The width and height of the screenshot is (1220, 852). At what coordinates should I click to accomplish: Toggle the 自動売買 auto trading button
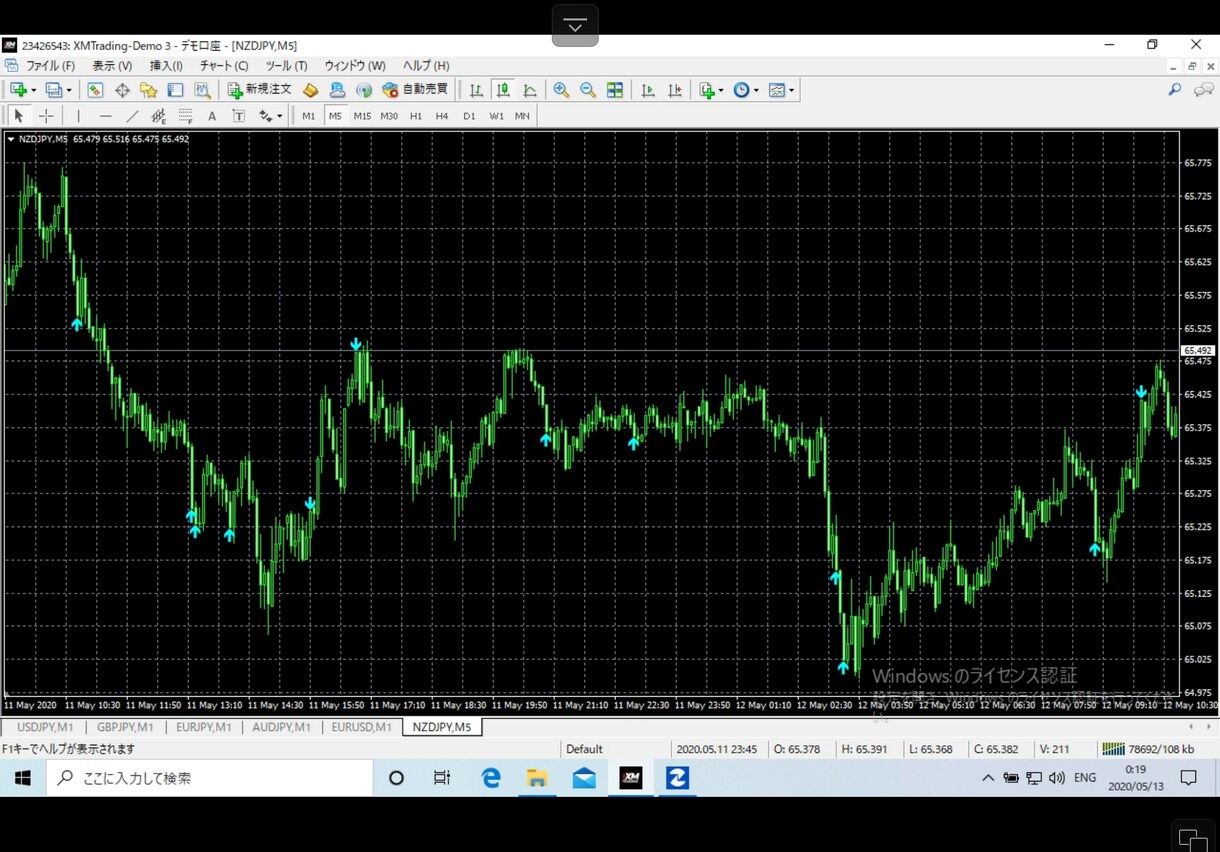[x=415, y=90]
